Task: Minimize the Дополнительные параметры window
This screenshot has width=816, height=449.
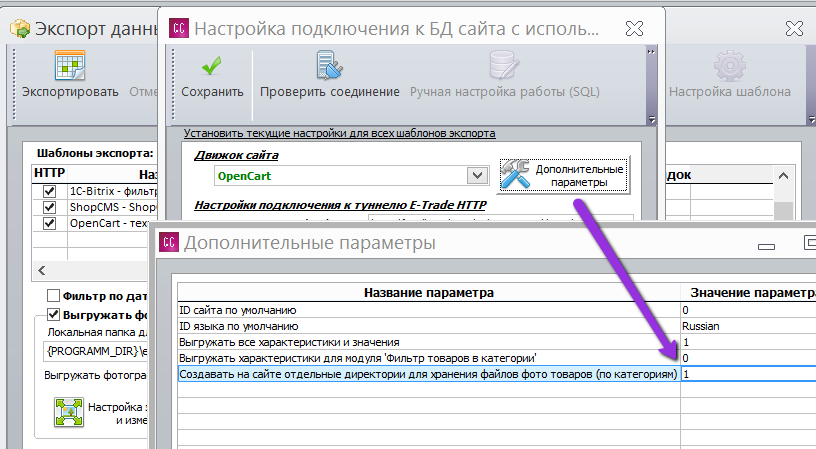Action: [x=766, y=246]
